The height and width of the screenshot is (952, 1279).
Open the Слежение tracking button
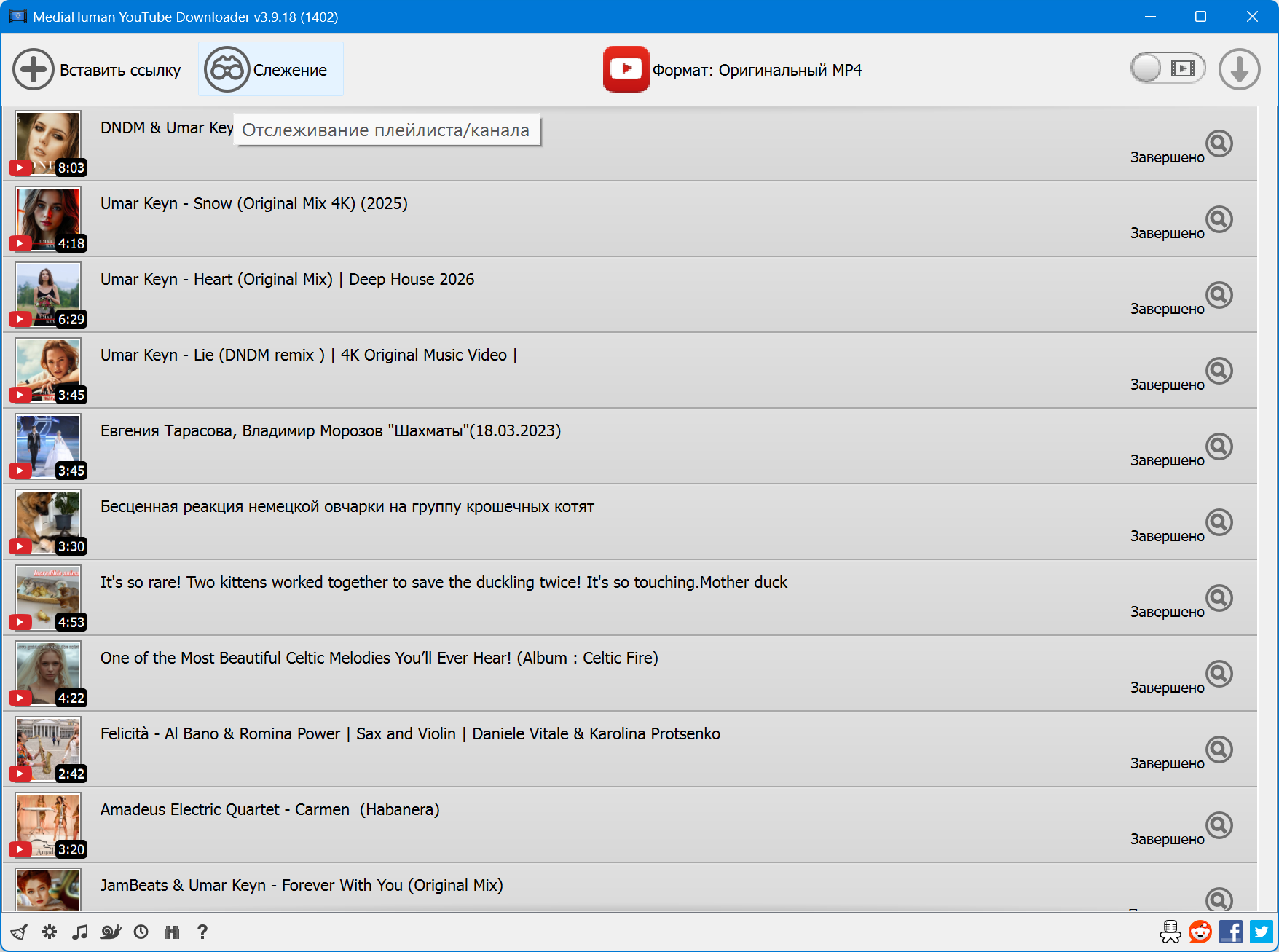(270, 70)
